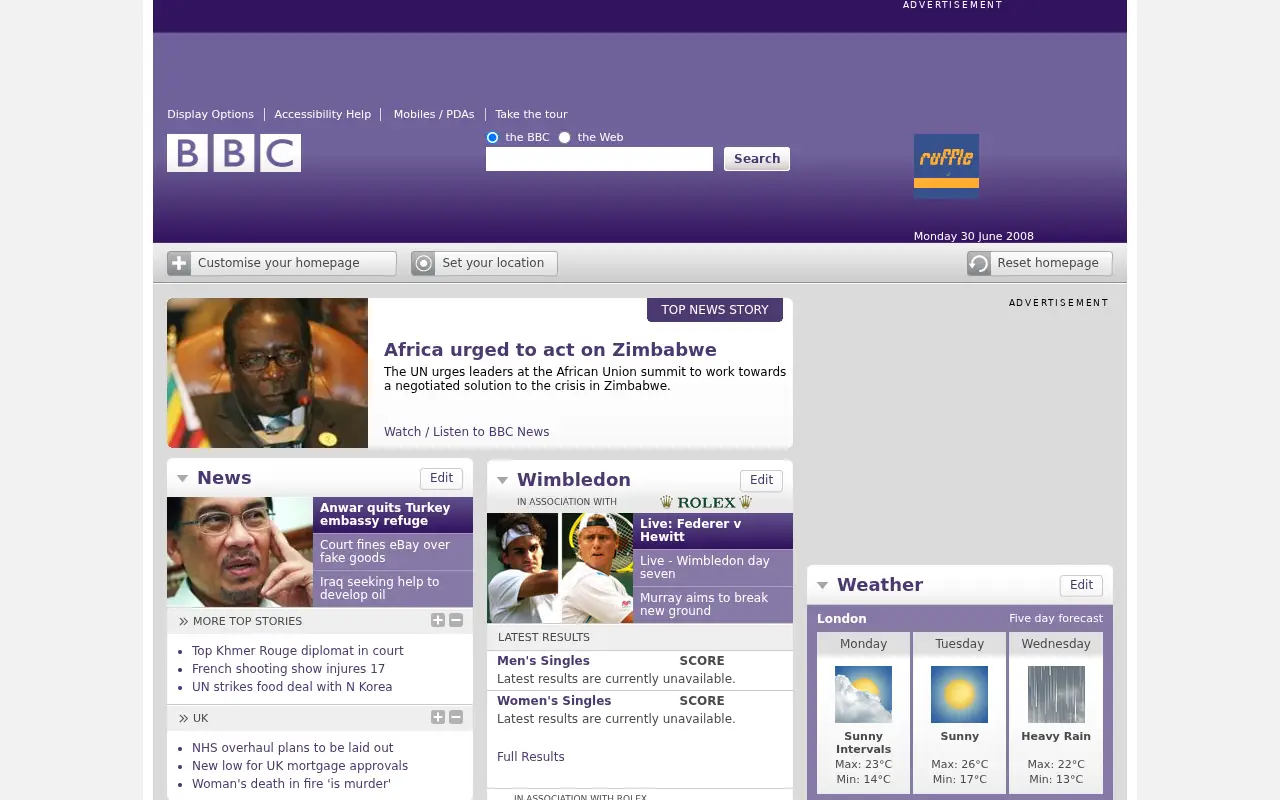Select the 'the Web' search radio button
The width and height of the screenshot is (1280, 800).
(564, 137)
